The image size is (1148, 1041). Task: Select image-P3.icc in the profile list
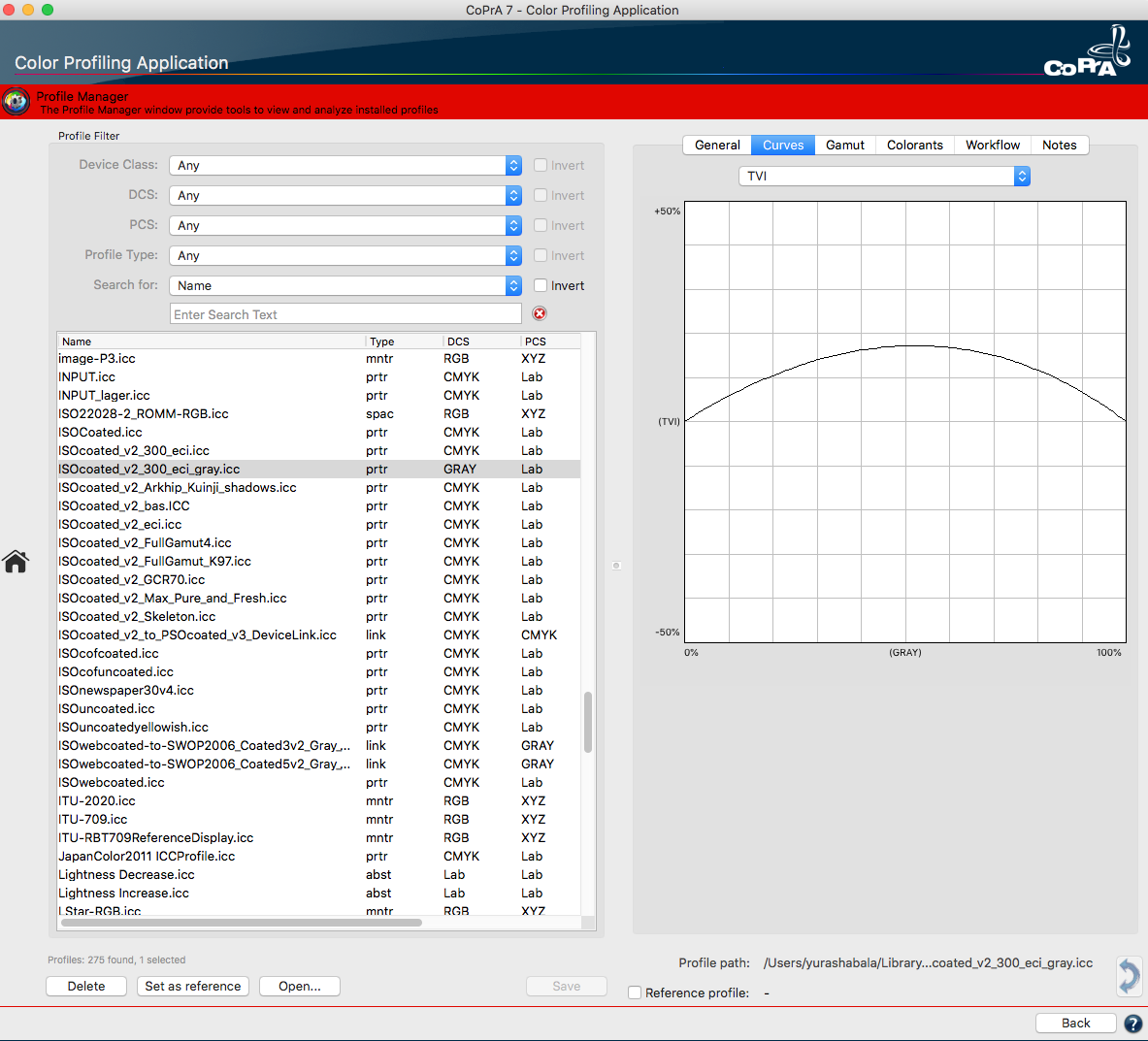[319, 359]
